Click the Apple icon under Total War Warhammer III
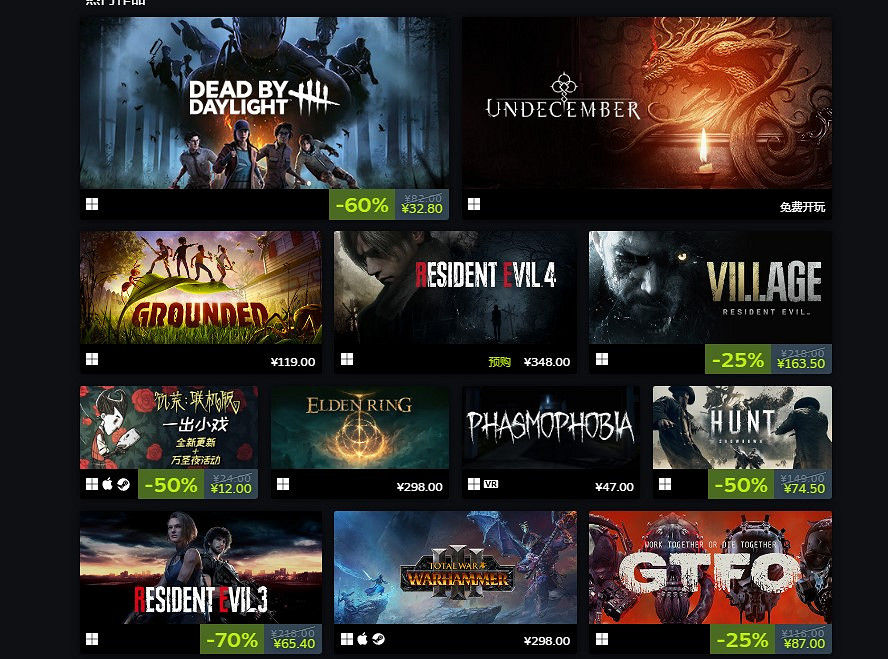Viewport: 888px width, 659px height. pyautogui.click(x=363, y=639)
